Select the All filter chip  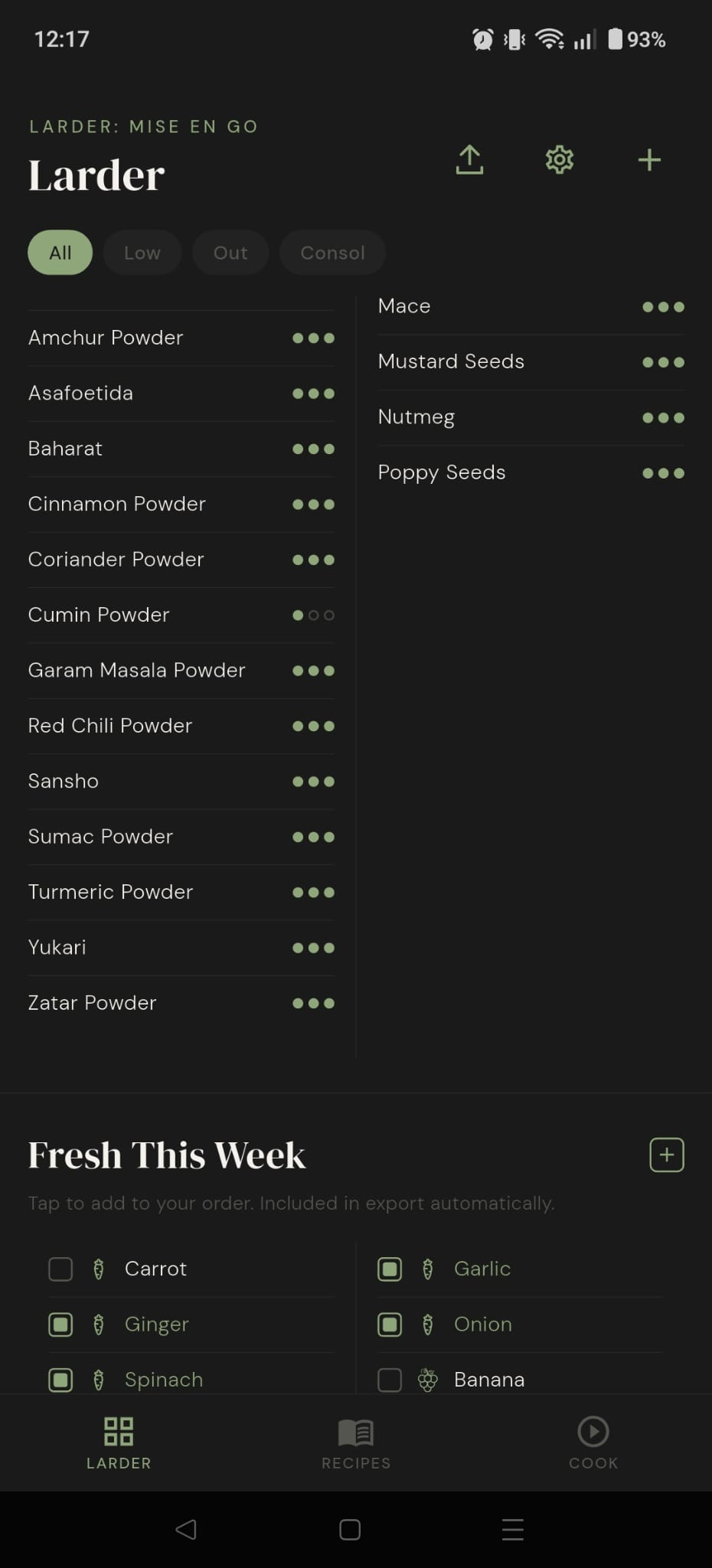click(x=60, y=253)
